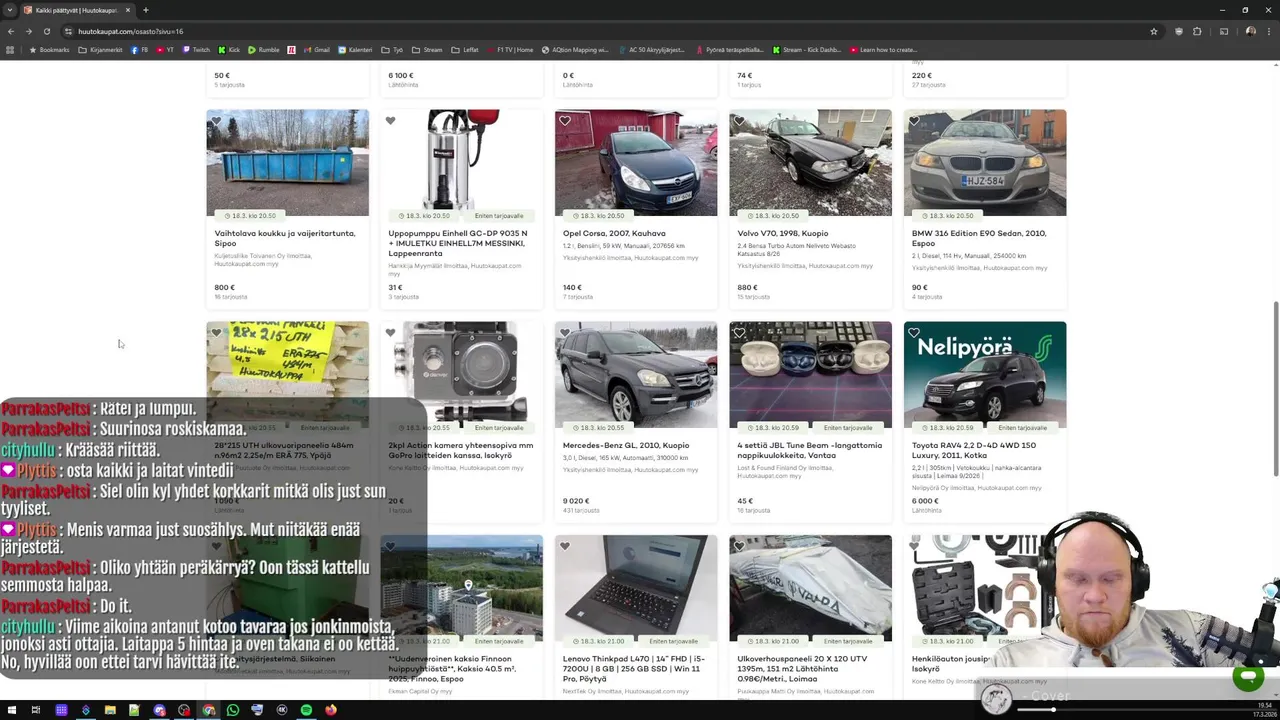Open the browser extensions puzzle icon
This screenshot has height=720, width=1280.
1197,31
